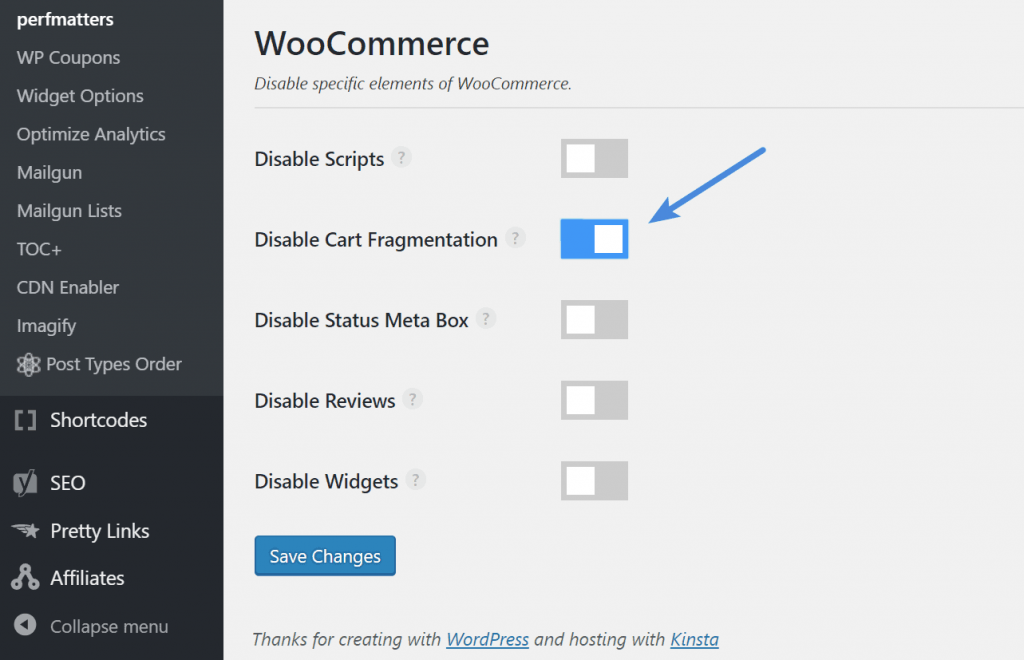
Task: Click the Shortcodes brackets icon
Action: (26, 420)
